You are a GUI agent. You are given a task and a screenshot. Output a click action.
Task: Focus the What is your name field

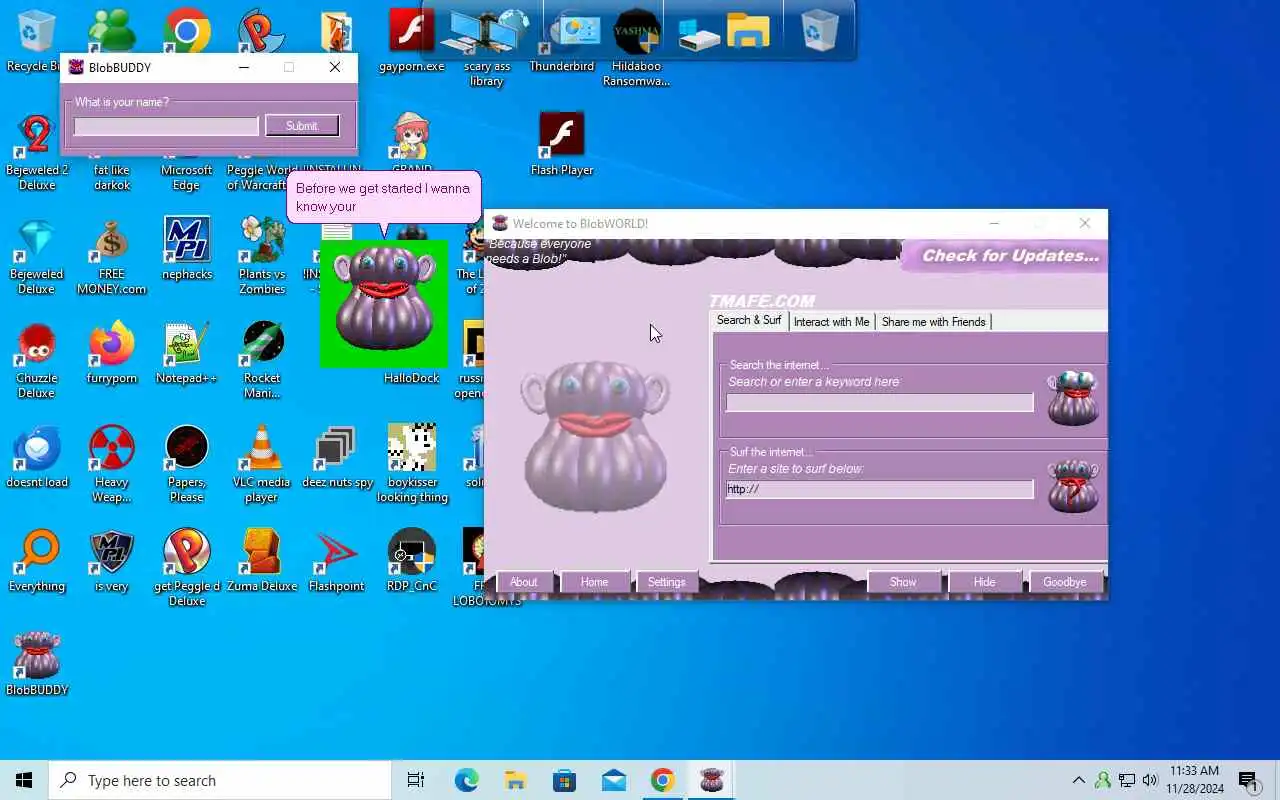click(x=166, y=126)
